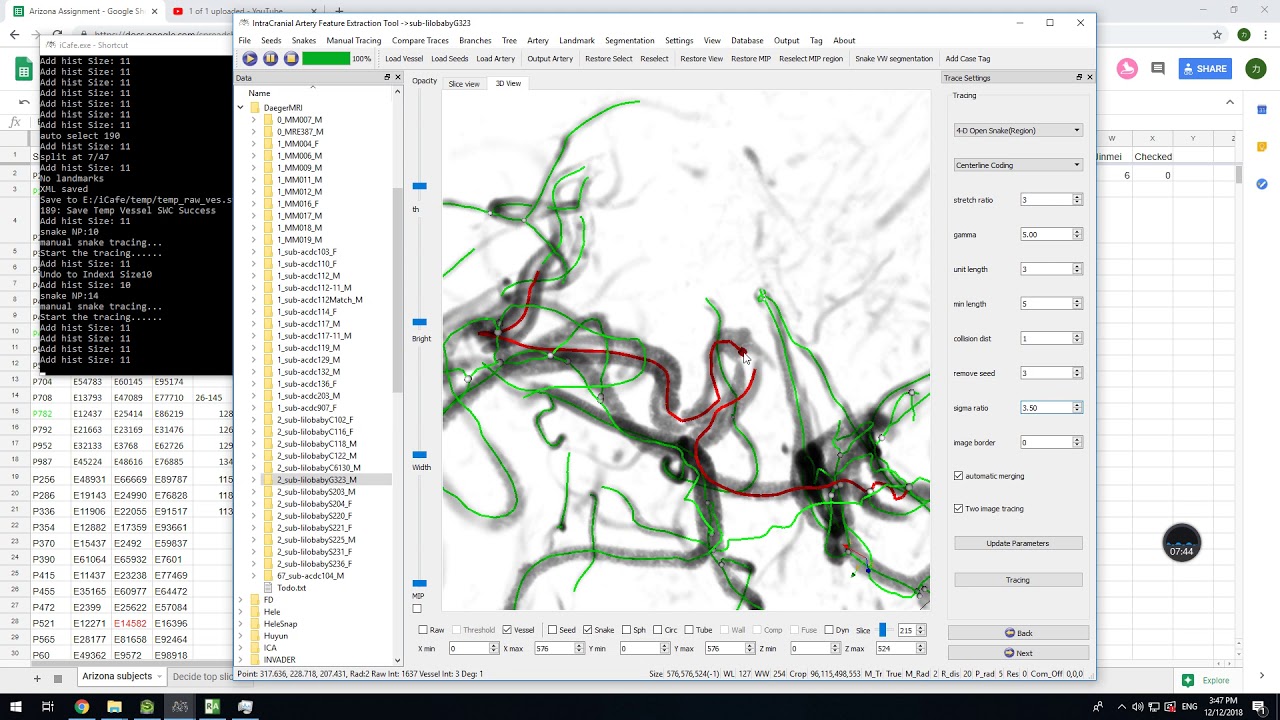This screenshot has height=720, width=1280.
Task: Expand the Hele folder in tree
Action: click(x=241, y=612)
